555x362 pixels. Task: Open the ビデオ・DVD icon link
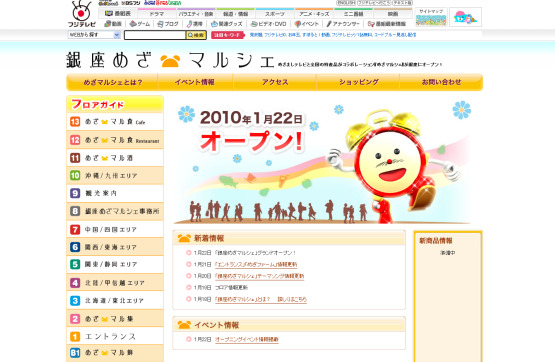(268, 24)
